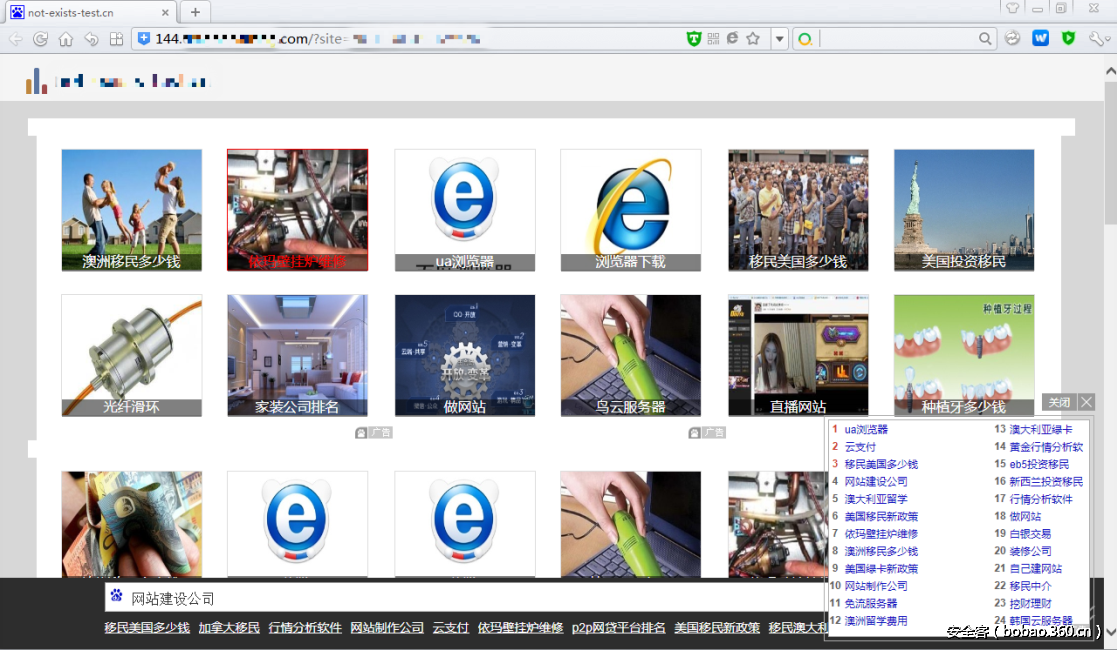Open ranking link 澳大利亚绿卡
1117x650 pixels.
(x=1041, y=429)
